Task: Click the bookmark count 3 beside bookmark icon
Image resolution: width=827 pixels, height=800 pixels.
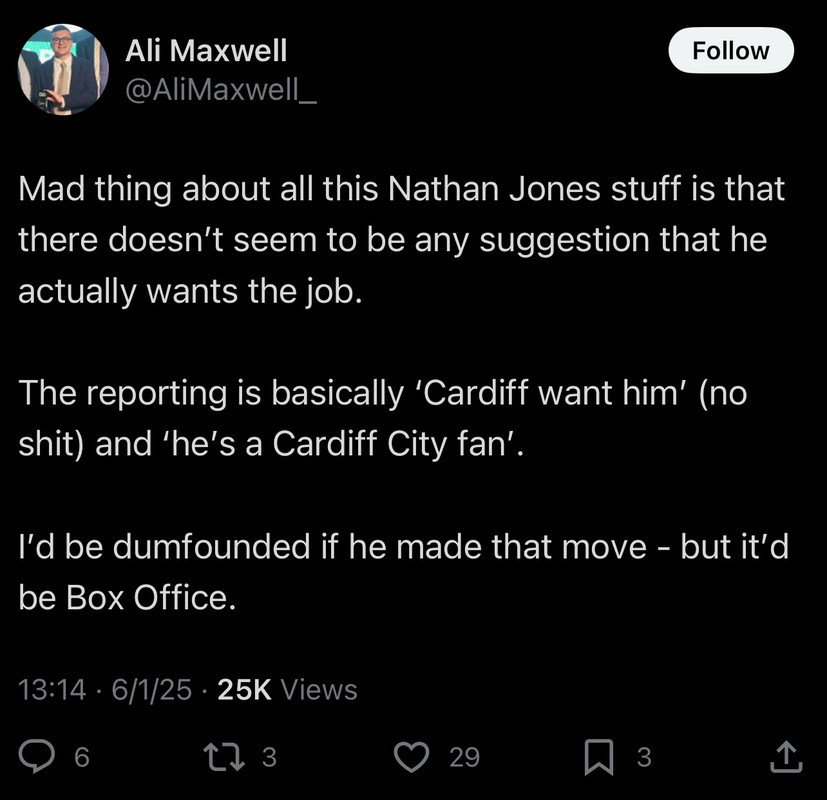Action: (x=644, y=757)
